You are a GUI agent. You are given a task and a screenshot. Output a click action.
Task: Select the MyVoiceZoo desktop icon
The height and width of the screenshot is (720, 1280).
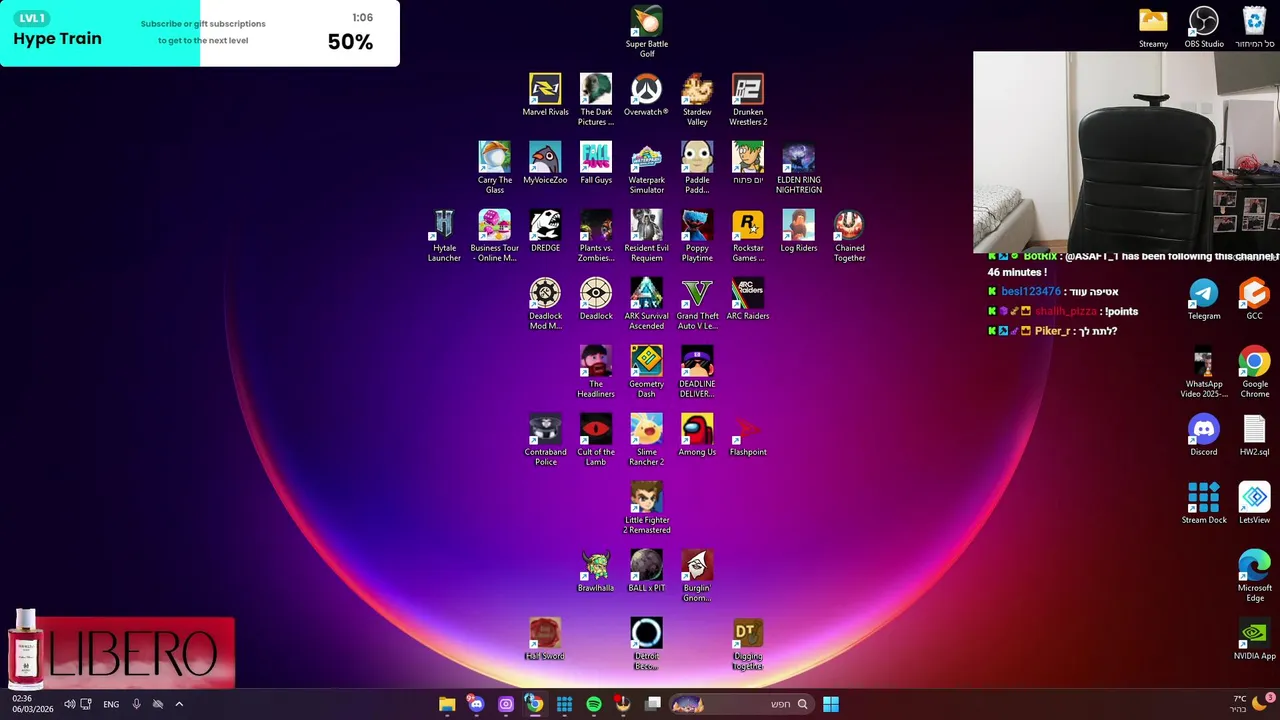[x=545, y=163]
